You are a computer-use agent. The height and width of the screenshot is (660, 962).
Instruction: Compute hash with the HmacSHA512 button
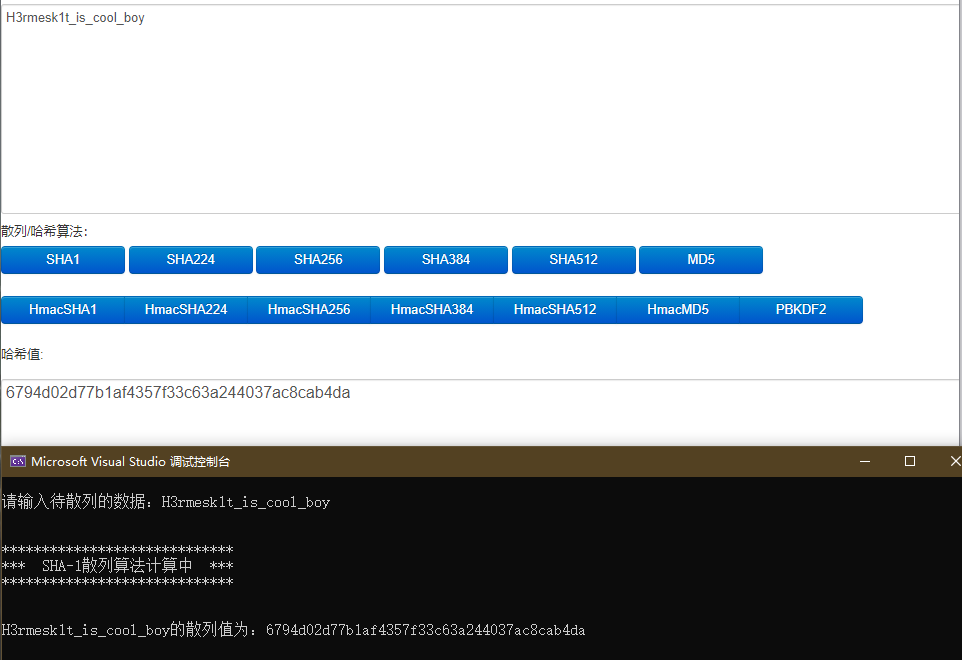pos(556,309)
